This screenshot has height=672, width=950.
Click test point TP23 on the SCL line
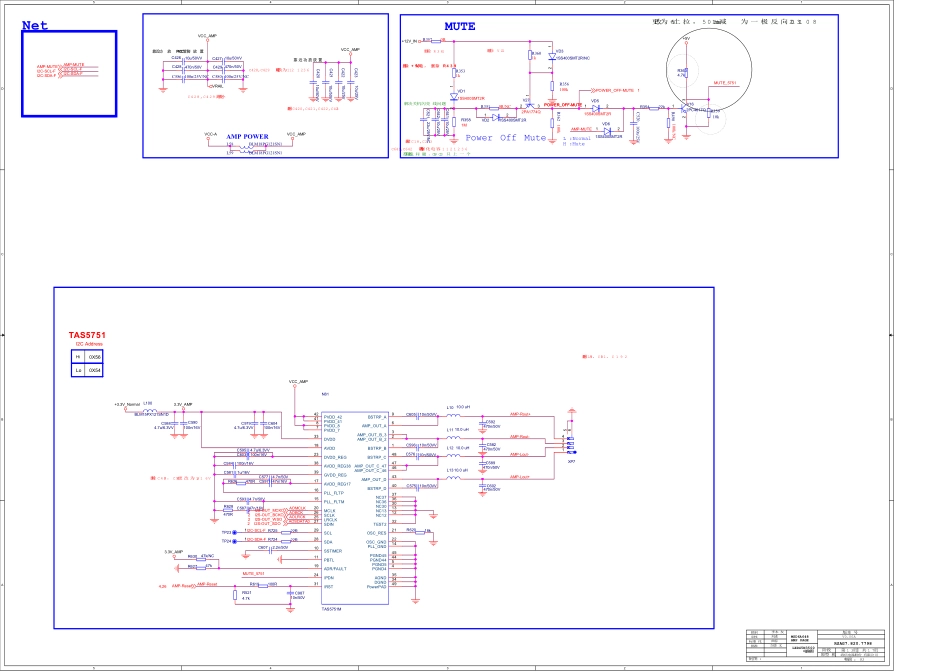[234, 533]
